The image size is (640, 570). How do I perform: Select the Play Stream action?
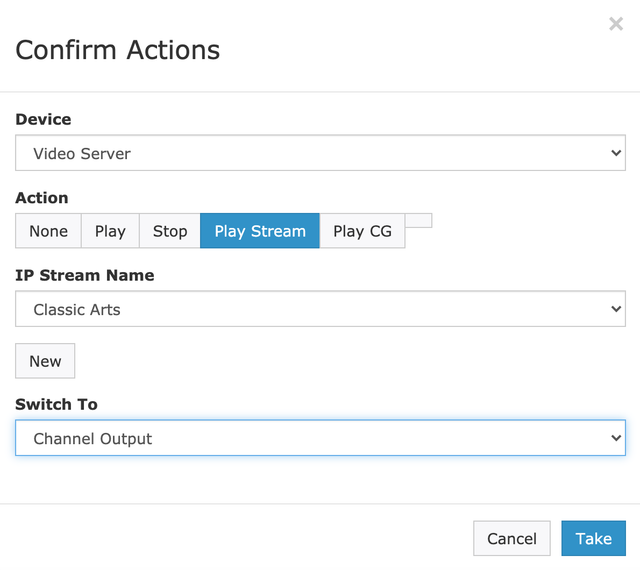point(260,231)
